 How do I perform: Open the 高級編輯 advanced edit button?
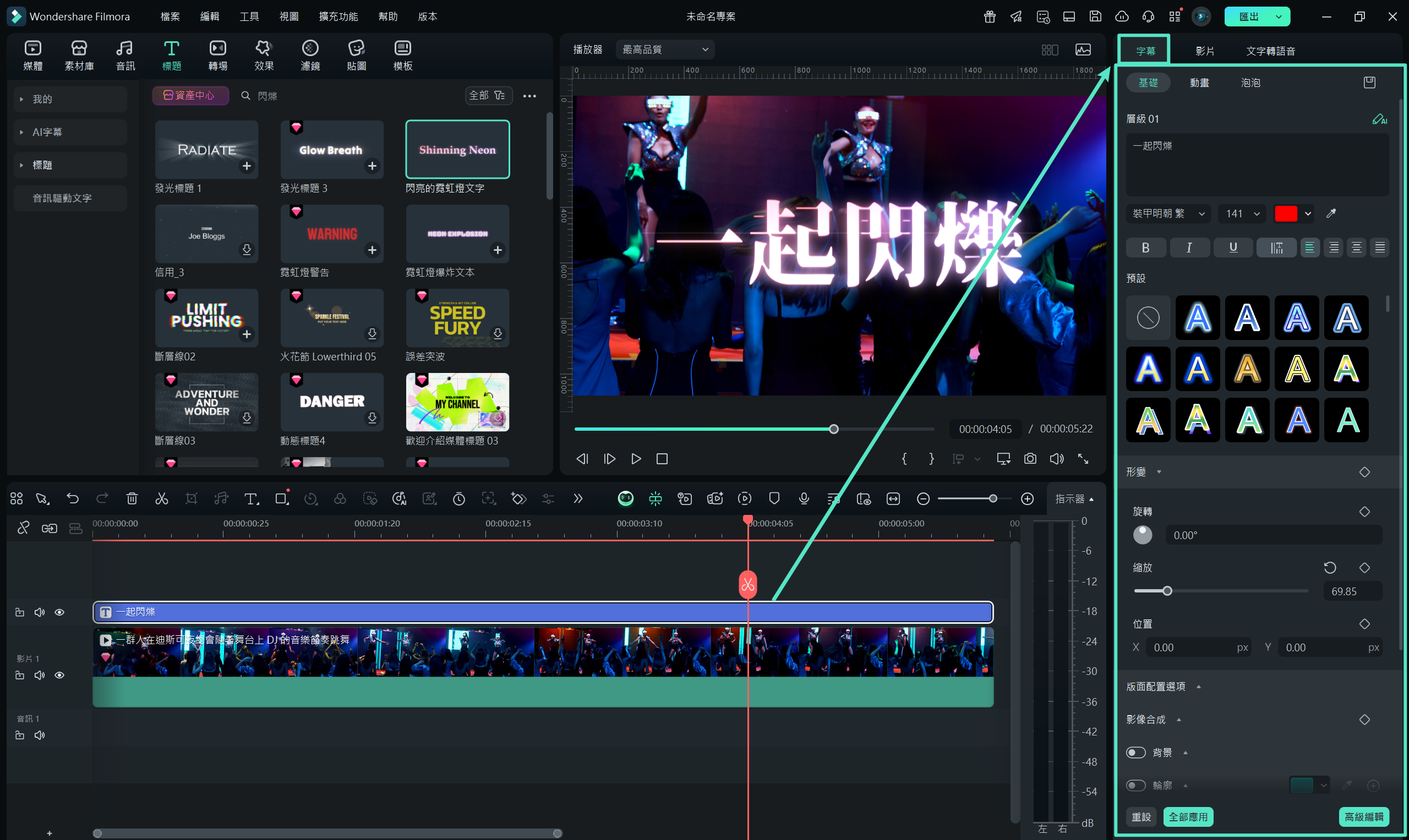coord(1363,817)
